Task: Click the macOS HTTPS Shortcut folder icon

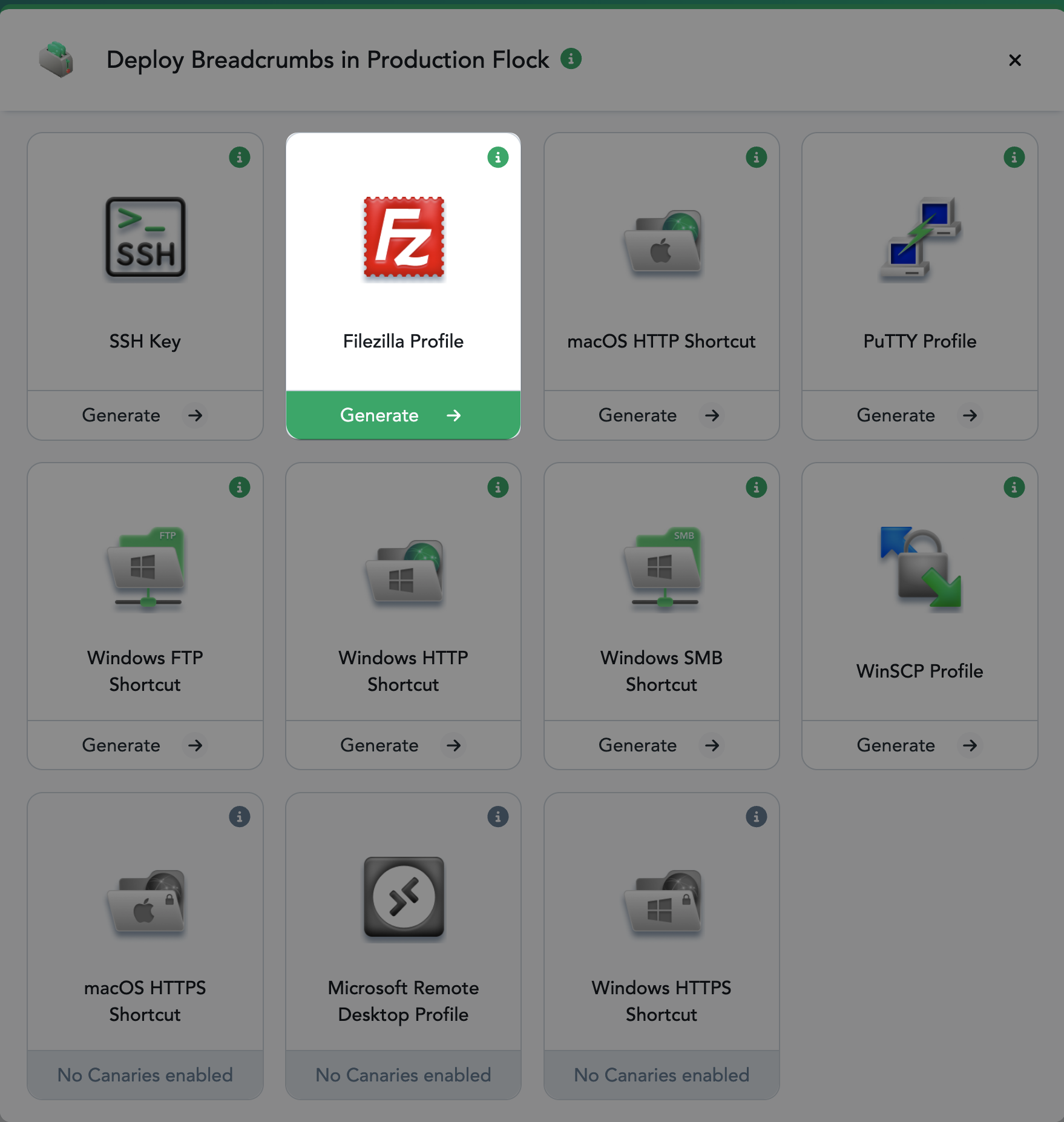Action: point(145,902)
